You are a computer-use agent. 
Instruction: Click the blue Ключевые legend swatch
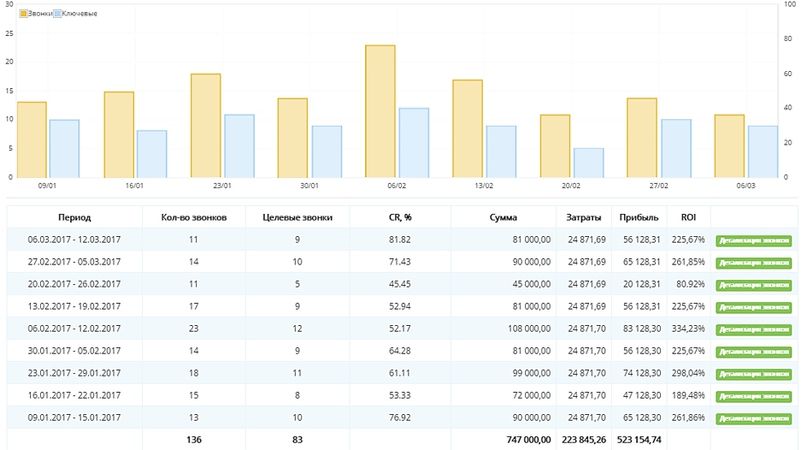point(58,14)
